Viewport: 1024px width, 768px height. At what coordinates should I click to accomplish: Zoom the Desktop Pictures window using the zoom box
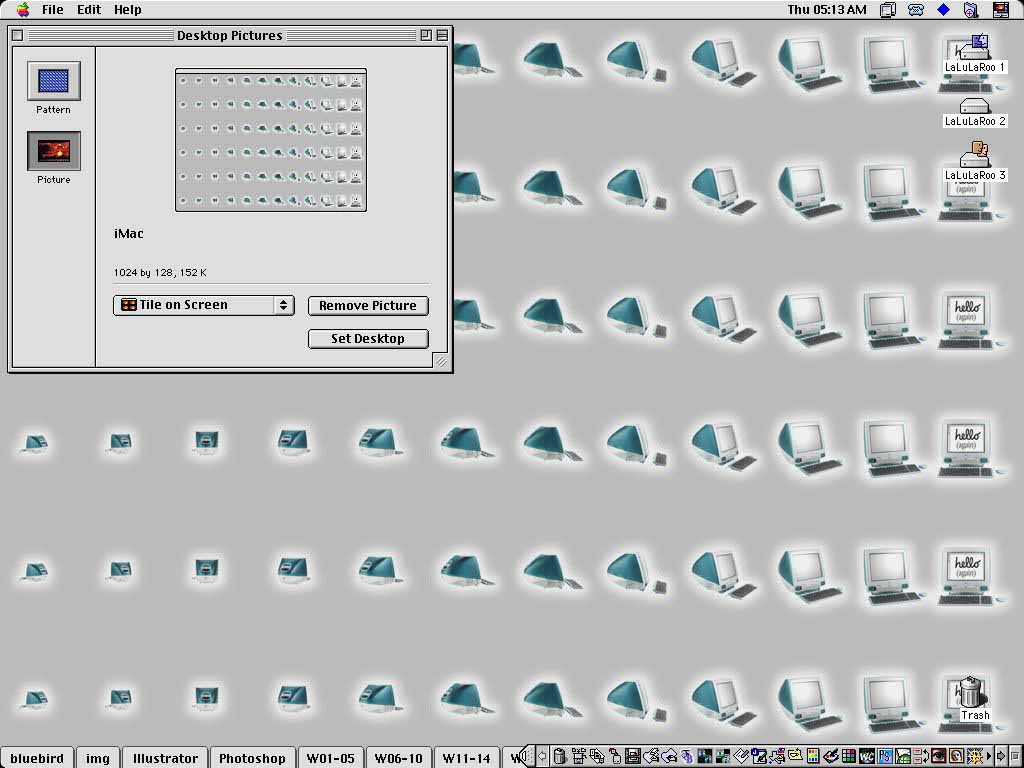426,35
